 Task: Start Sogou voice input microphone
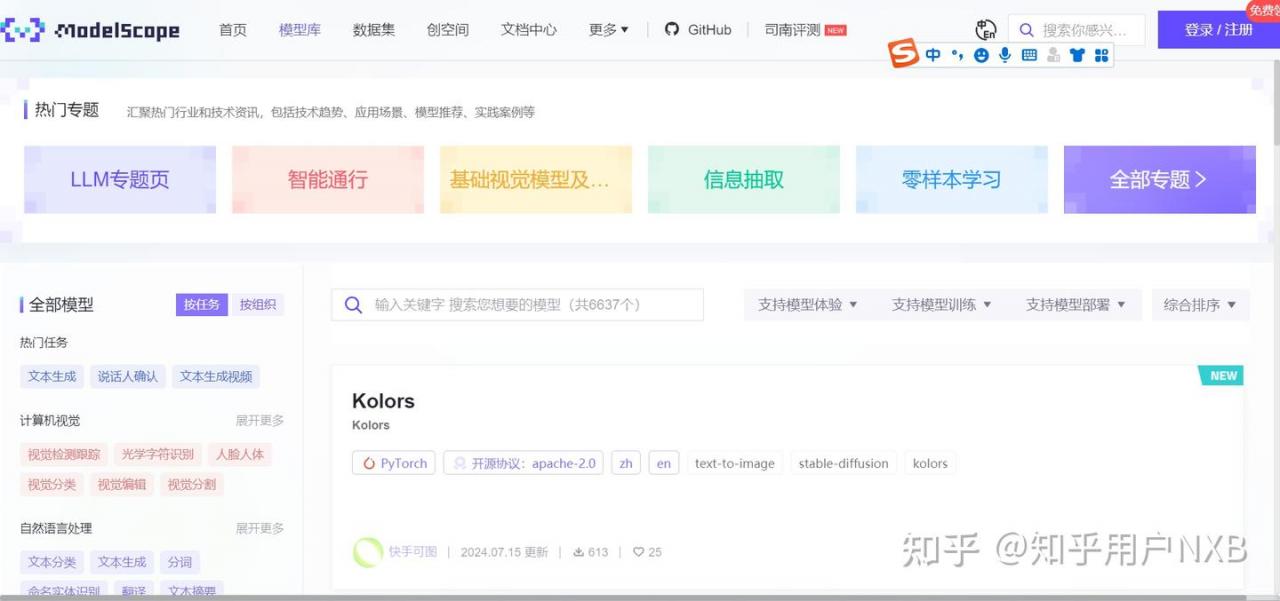point(1005,55)
